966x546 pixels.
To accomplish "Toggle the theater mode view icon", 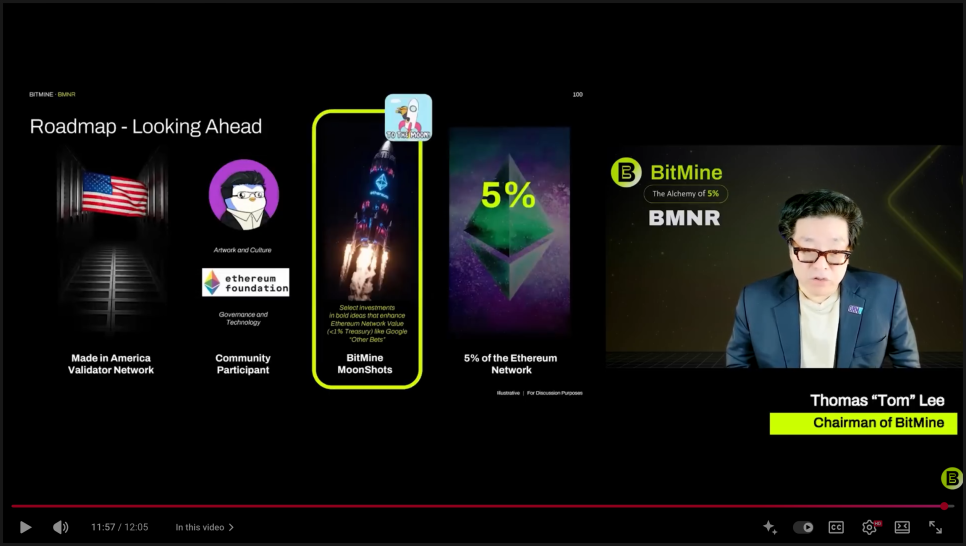I will [x=902, y=527].
